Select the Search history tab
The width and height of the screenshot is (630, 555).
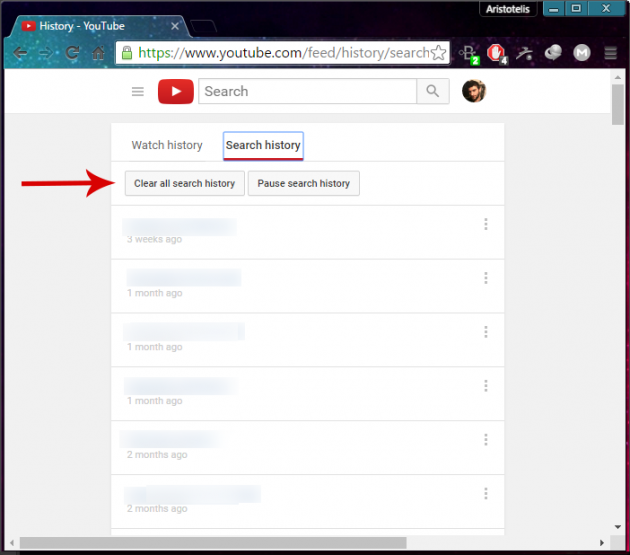click(x=263, y=145)
